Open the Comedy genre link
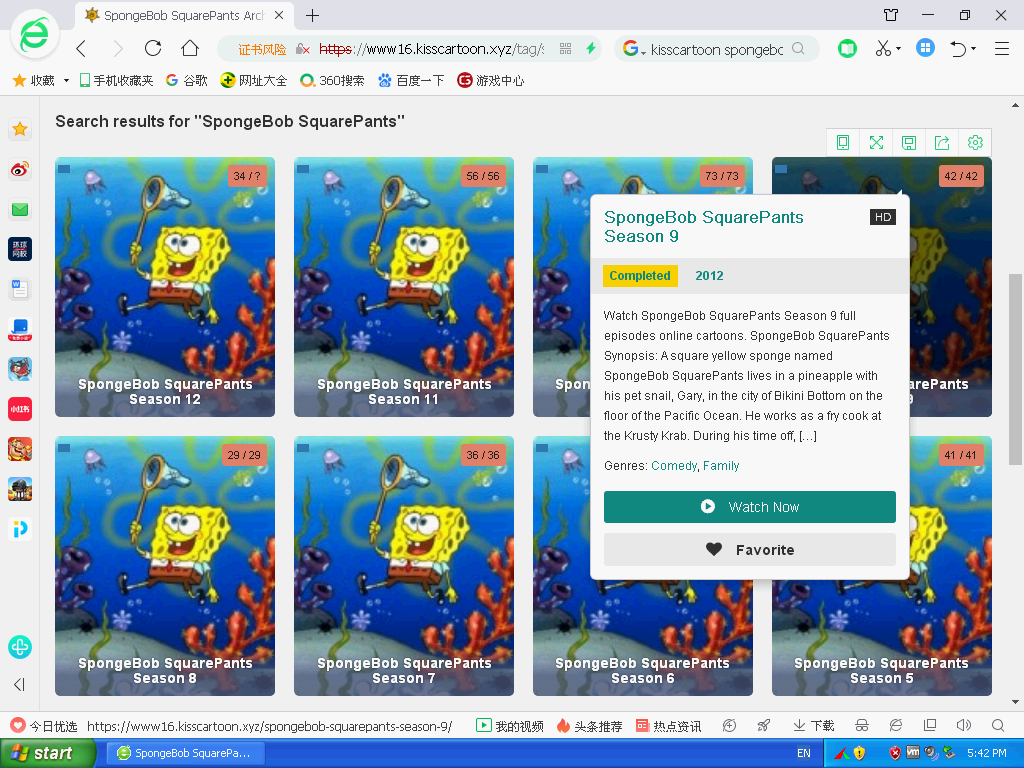Screen dimensions: 1024x768 coord(674,465)
